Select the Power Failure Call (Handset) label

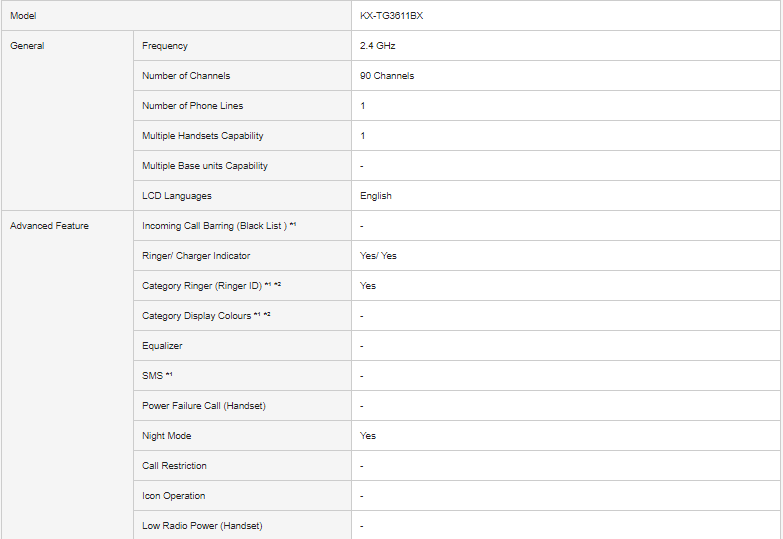pyautogui.click(x=204, y=406)
